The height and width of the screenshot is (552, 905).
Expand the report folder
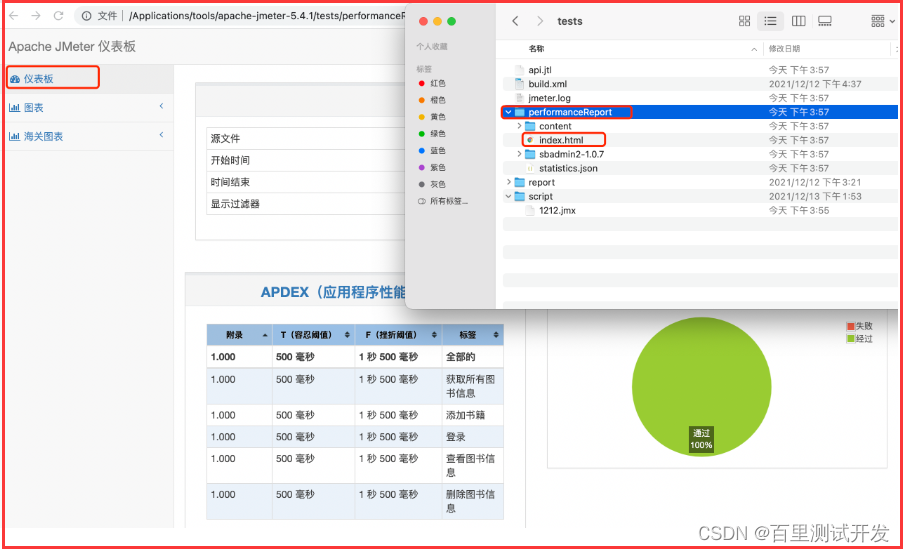pyautogui.click(x=508, y=182)
